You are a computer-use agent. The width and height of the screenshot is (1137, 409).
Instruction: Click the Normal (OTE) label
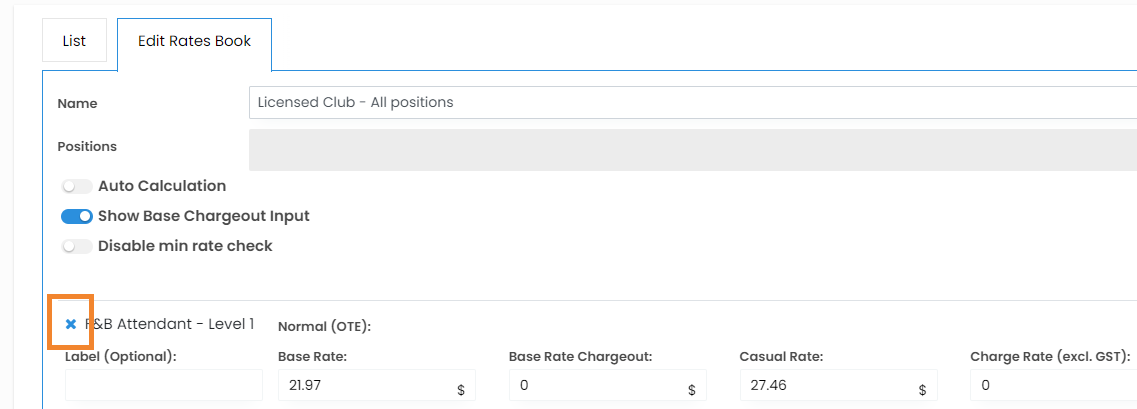[x=324, y=326]
